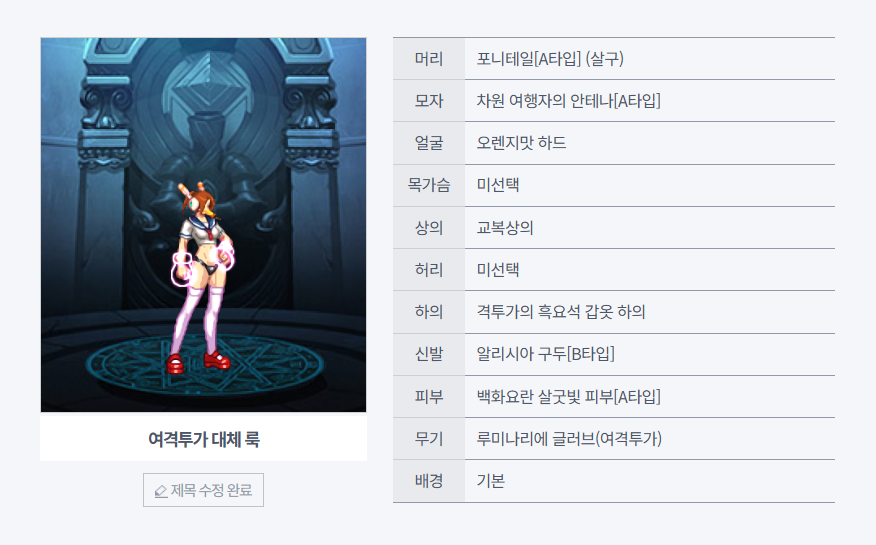Viewport: 876px width, 545px height.
Task: Click the 알리시아 구두[B타입] shoes entry
Action: 545,354
